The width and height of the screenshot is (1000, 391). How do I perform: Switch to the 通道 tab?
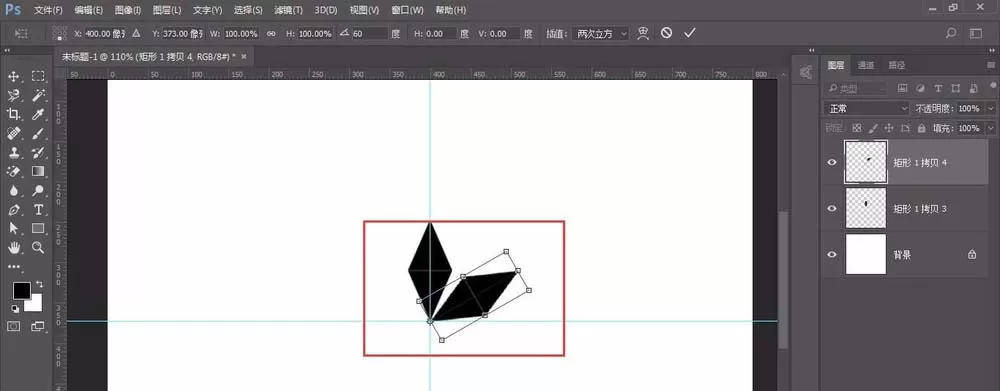[x=865, y=65]
